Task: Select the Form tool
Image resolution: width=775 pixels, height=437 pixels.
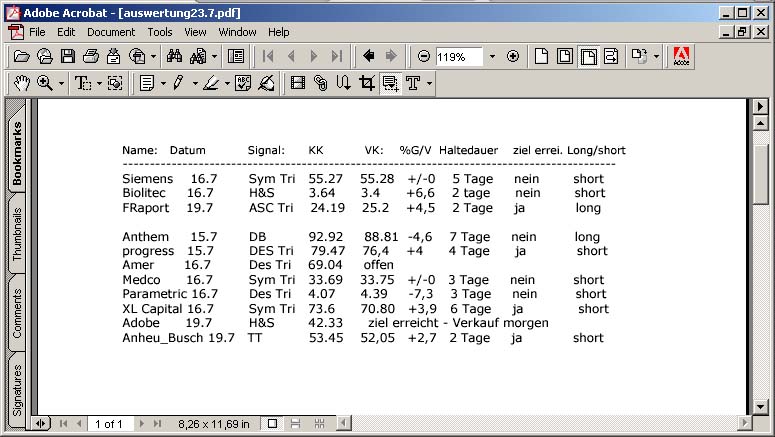Action: (390, 83)
